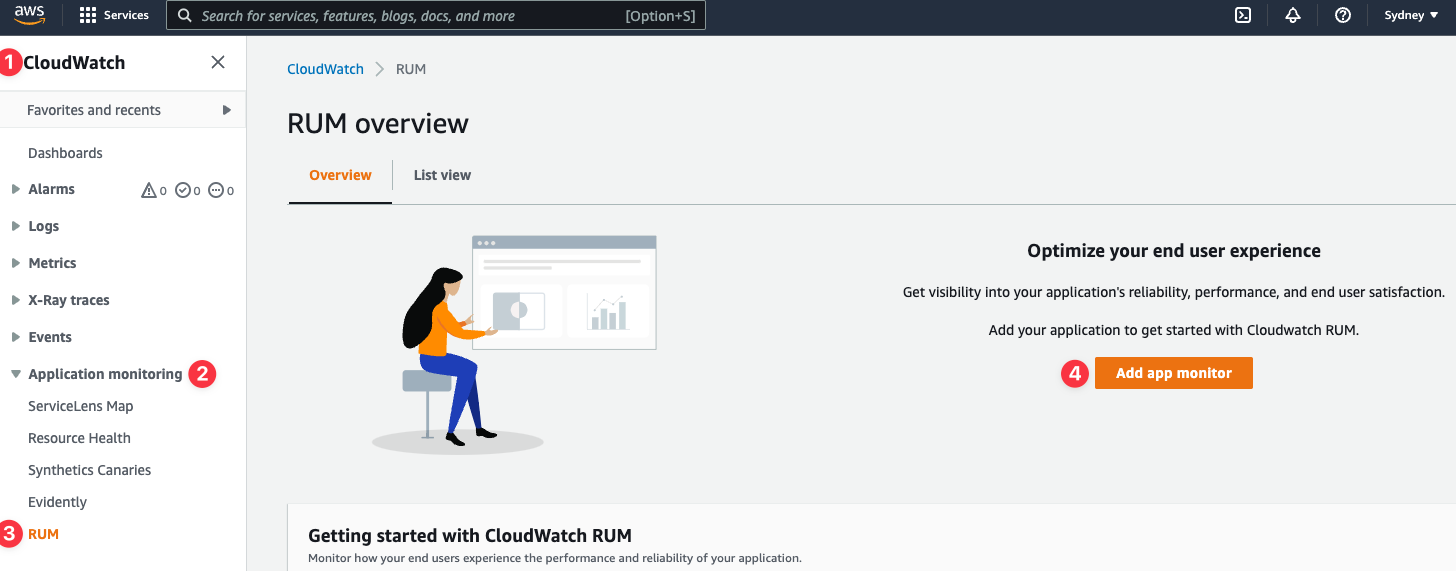The height and width of the screenshot is (571, 1456).
Task: Open the notifications bell
Action: click(1293, 15)
